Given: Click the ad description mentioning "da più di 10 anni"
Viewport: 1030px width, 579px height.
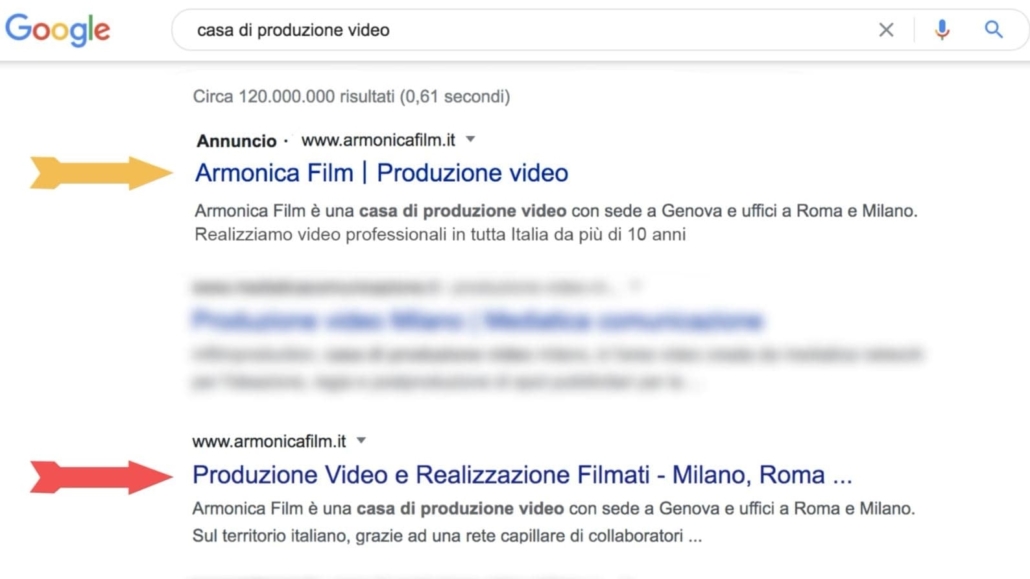Looking at the screenshot, I should click(x=556, y=223).
